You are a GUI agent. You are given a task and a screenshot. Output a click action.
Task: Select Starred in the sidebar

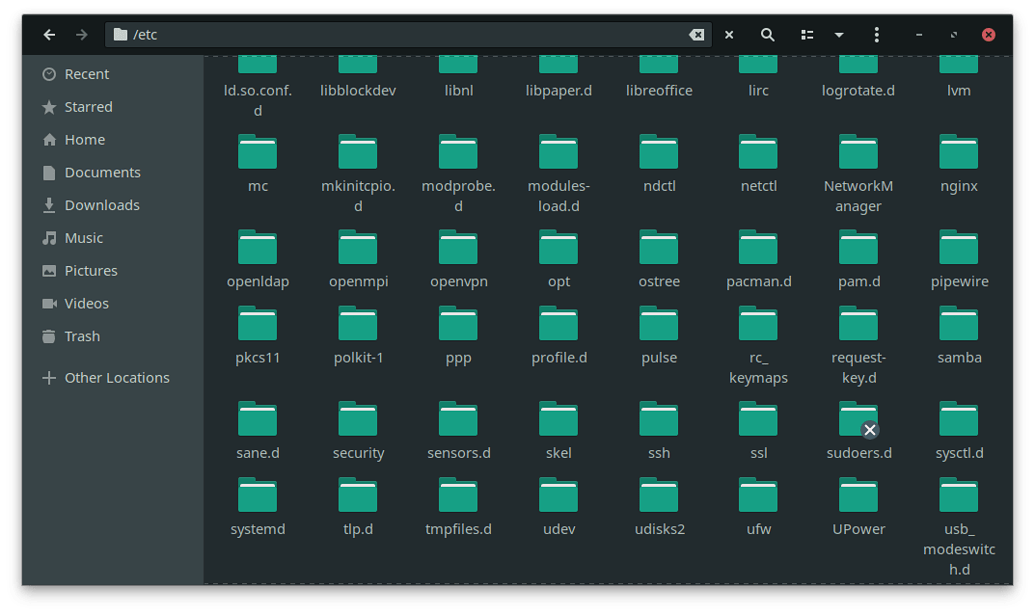(x=88, y=107)
